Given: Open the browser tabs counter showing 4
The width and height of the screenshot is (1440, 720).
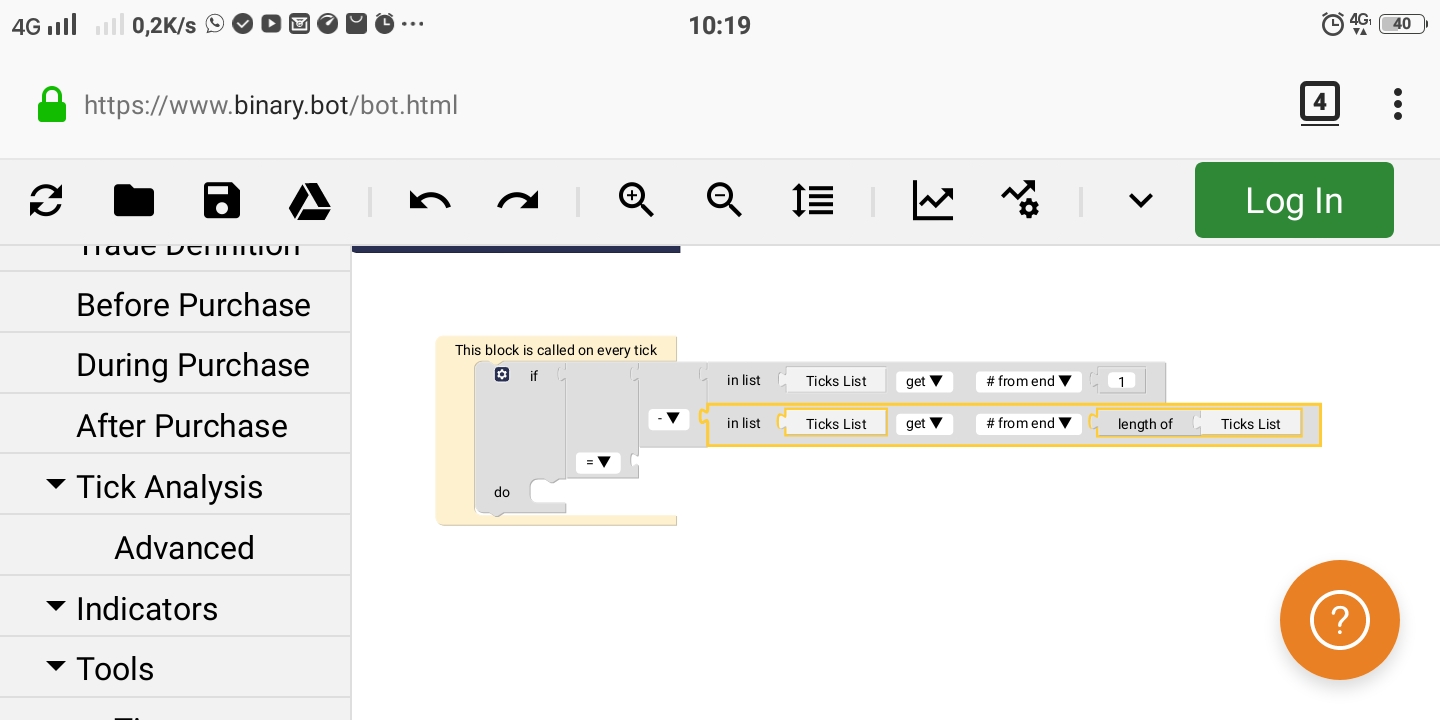Looking at the screenshot, I should 1320,103.
